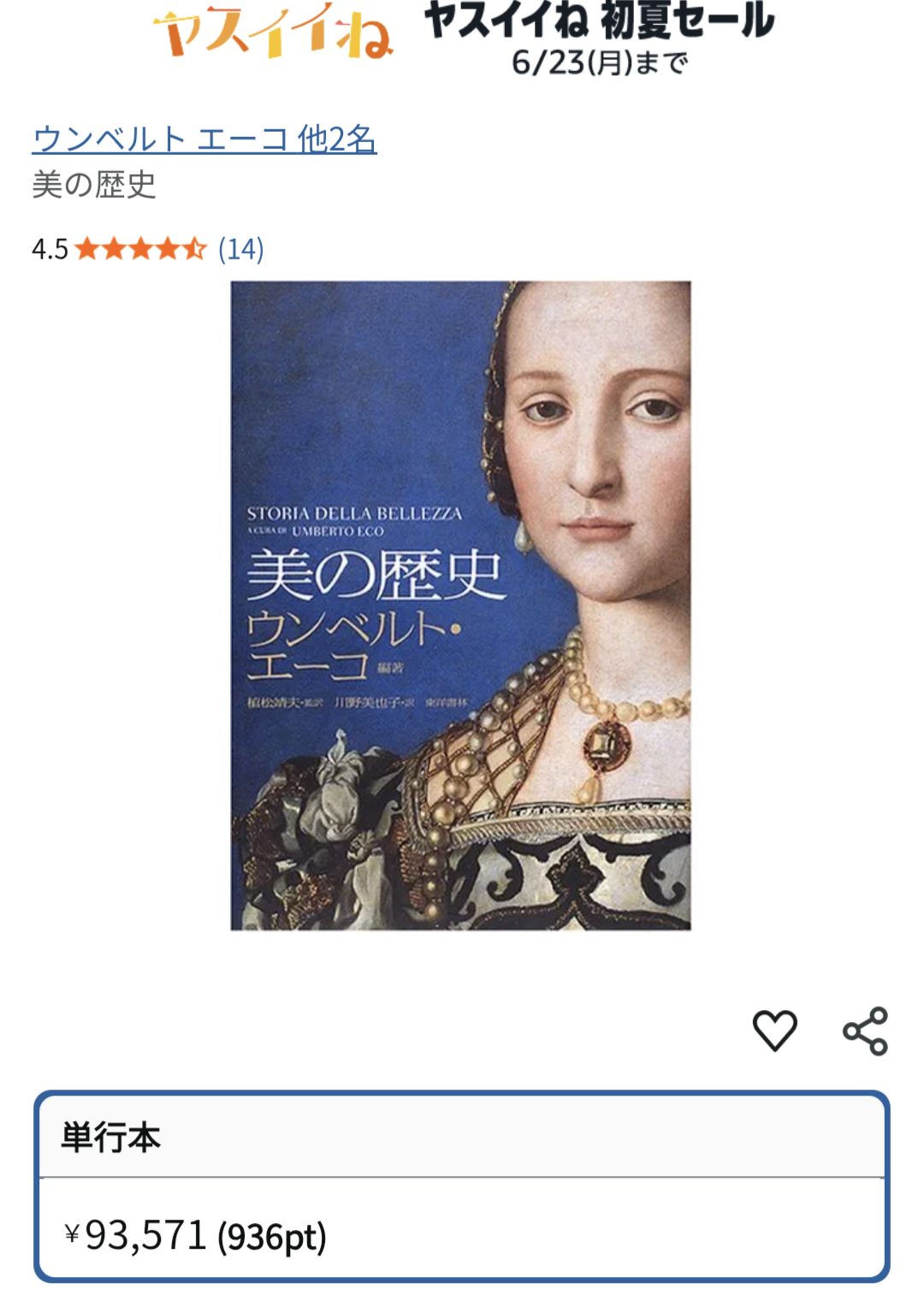This screenshot has height=1313, width=924.
Task: Open the author link ウンベルト エーコ 他2名
Action: (x=204, y=139)
